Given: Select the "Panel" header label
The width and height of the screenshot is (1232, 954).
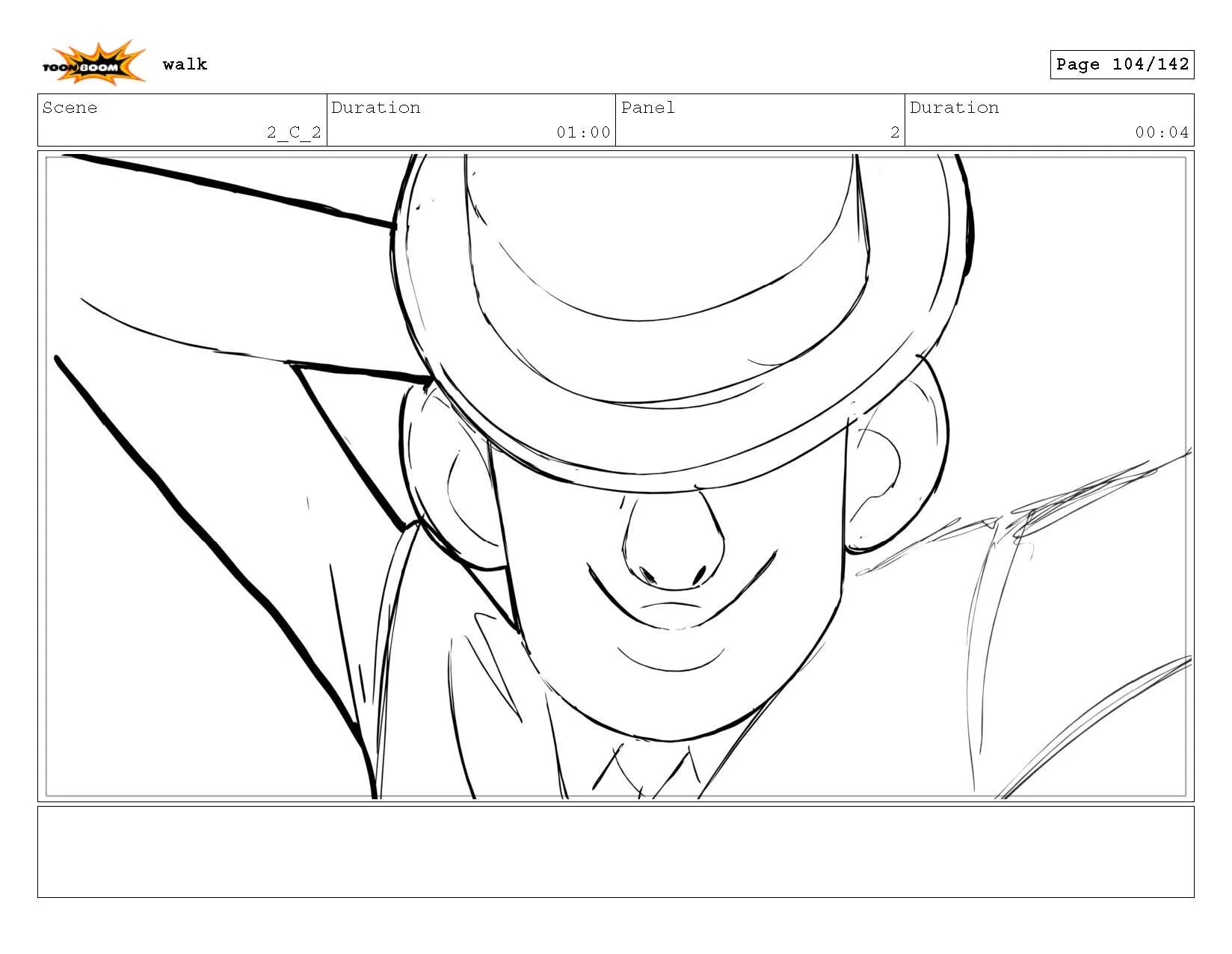Looking at the screenshot, I should (x=648, y=108).
